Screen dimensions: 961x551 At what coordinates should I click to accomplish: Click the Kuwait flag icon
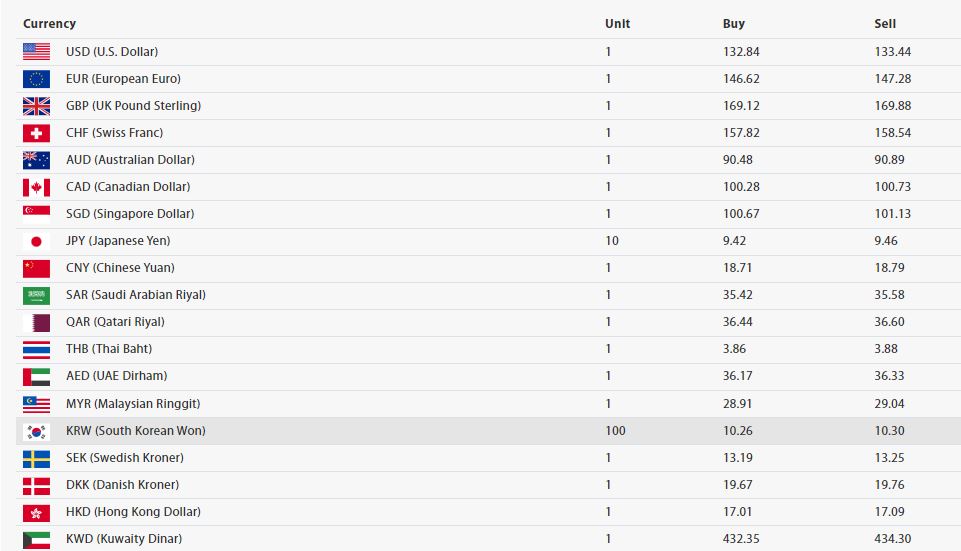[x=36, y=539]
